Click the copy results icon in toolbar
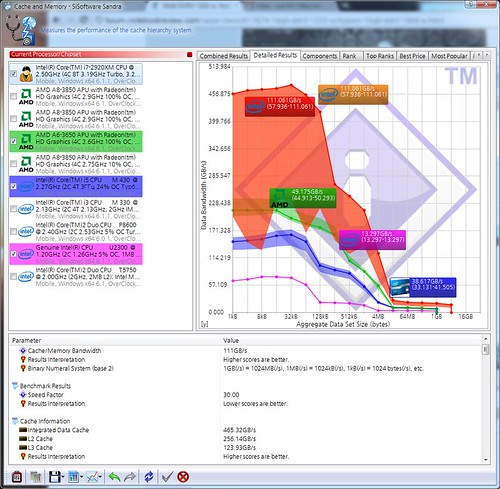Image resolution: width=500 pixels, height=489 pixels. [x=36, y=477]
